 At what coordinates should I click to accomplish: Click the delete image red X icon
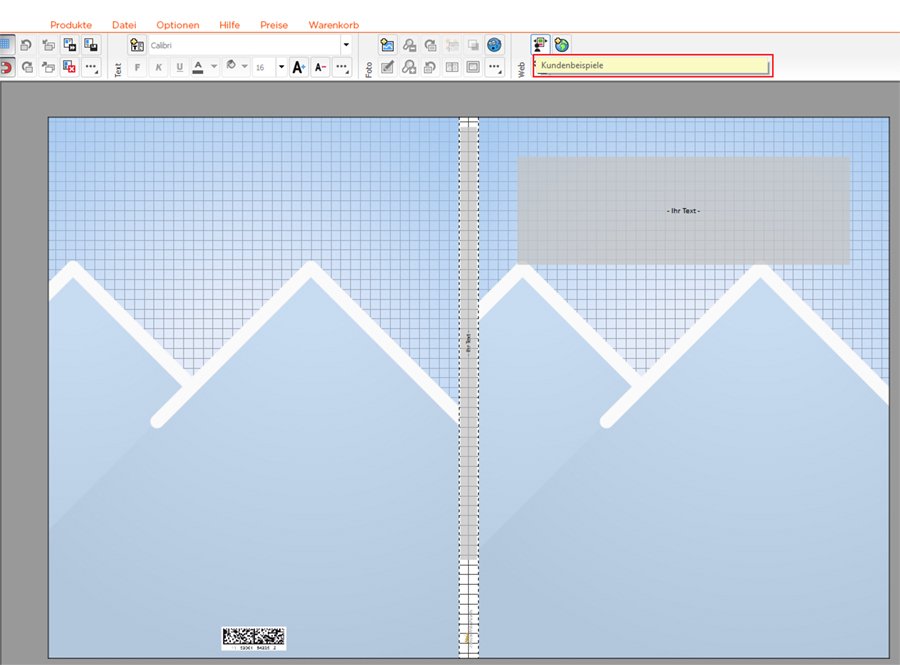click(x=69, y=67)
